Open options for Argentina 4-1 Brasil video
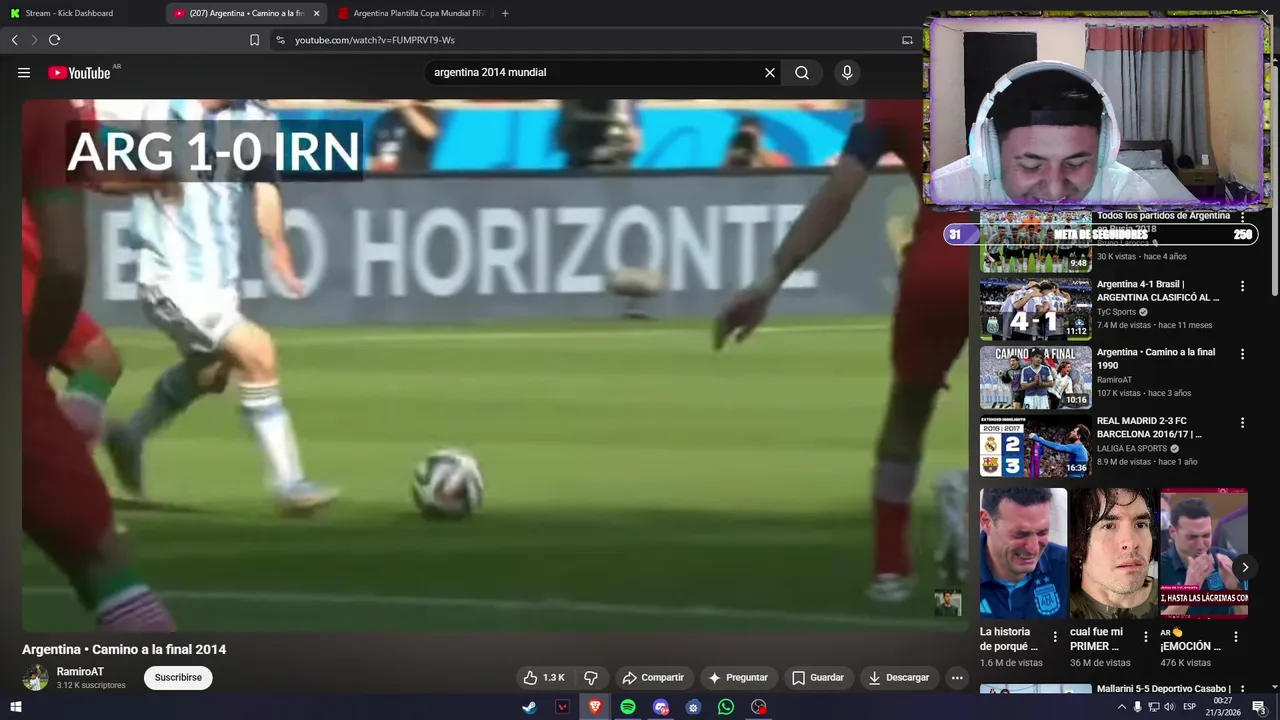This screenshot has width=1280, height=720. (1243, 286)
